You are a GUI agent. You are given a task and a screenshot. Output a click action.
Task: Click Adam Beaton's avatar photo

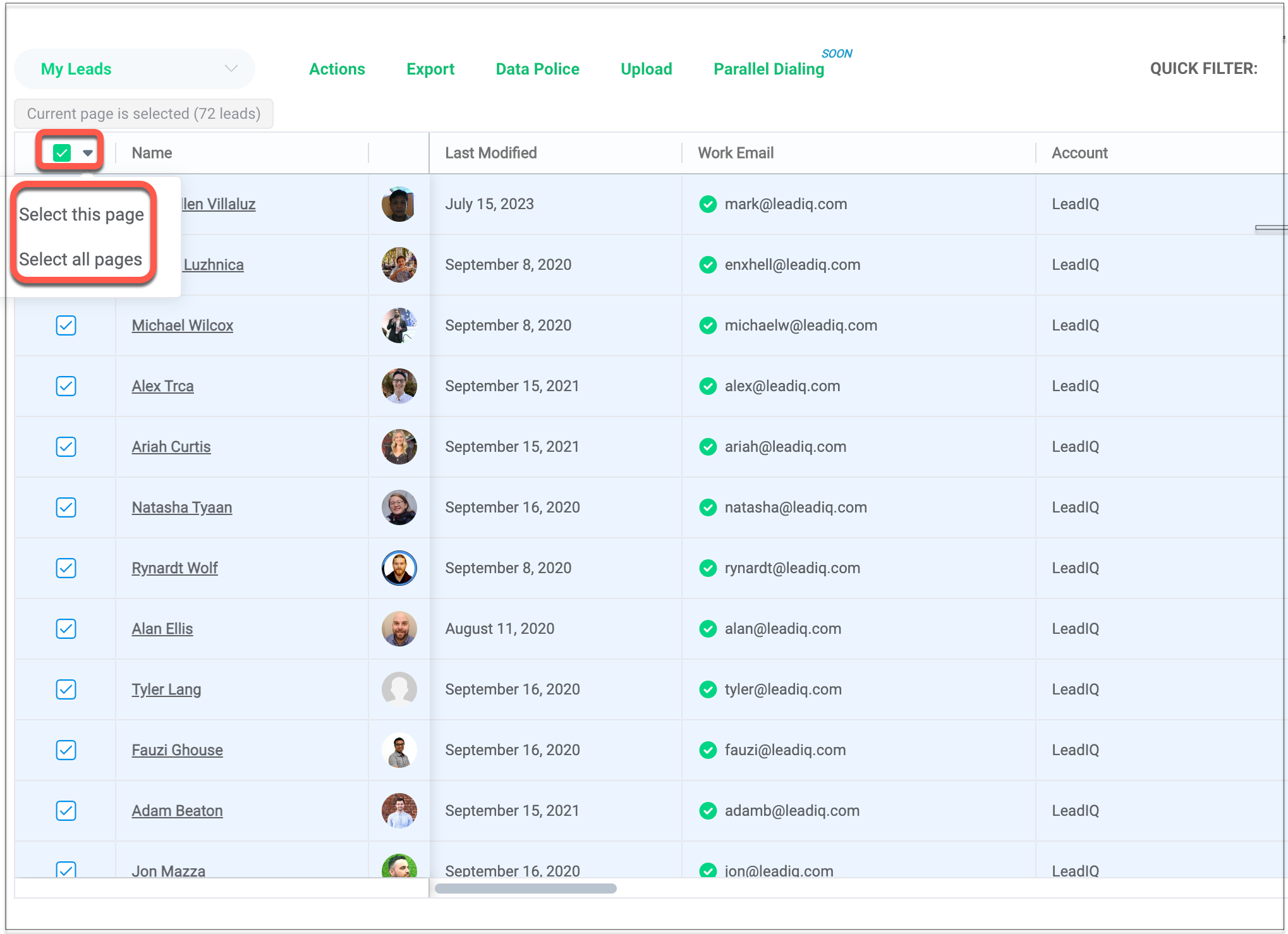(399, 811)
